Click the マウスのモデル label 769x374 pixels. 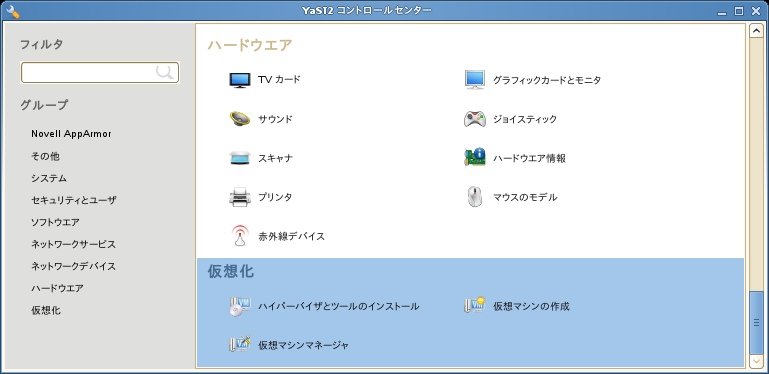click(525, 198)
